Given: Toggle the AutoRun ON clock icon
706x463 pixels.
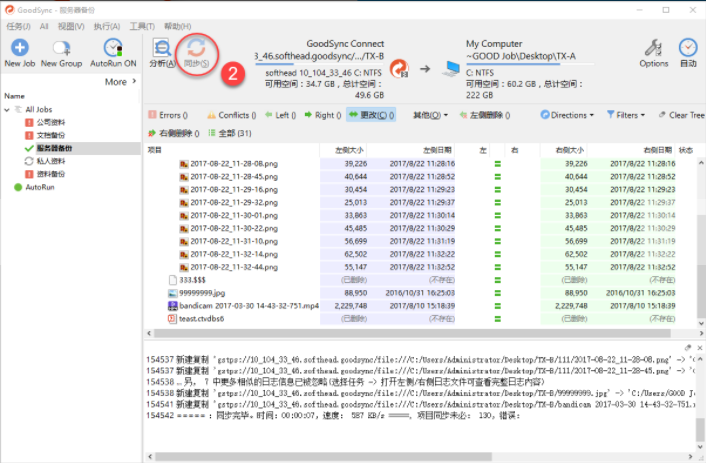Looking at the screenshot, I should [x=113, y=48].
